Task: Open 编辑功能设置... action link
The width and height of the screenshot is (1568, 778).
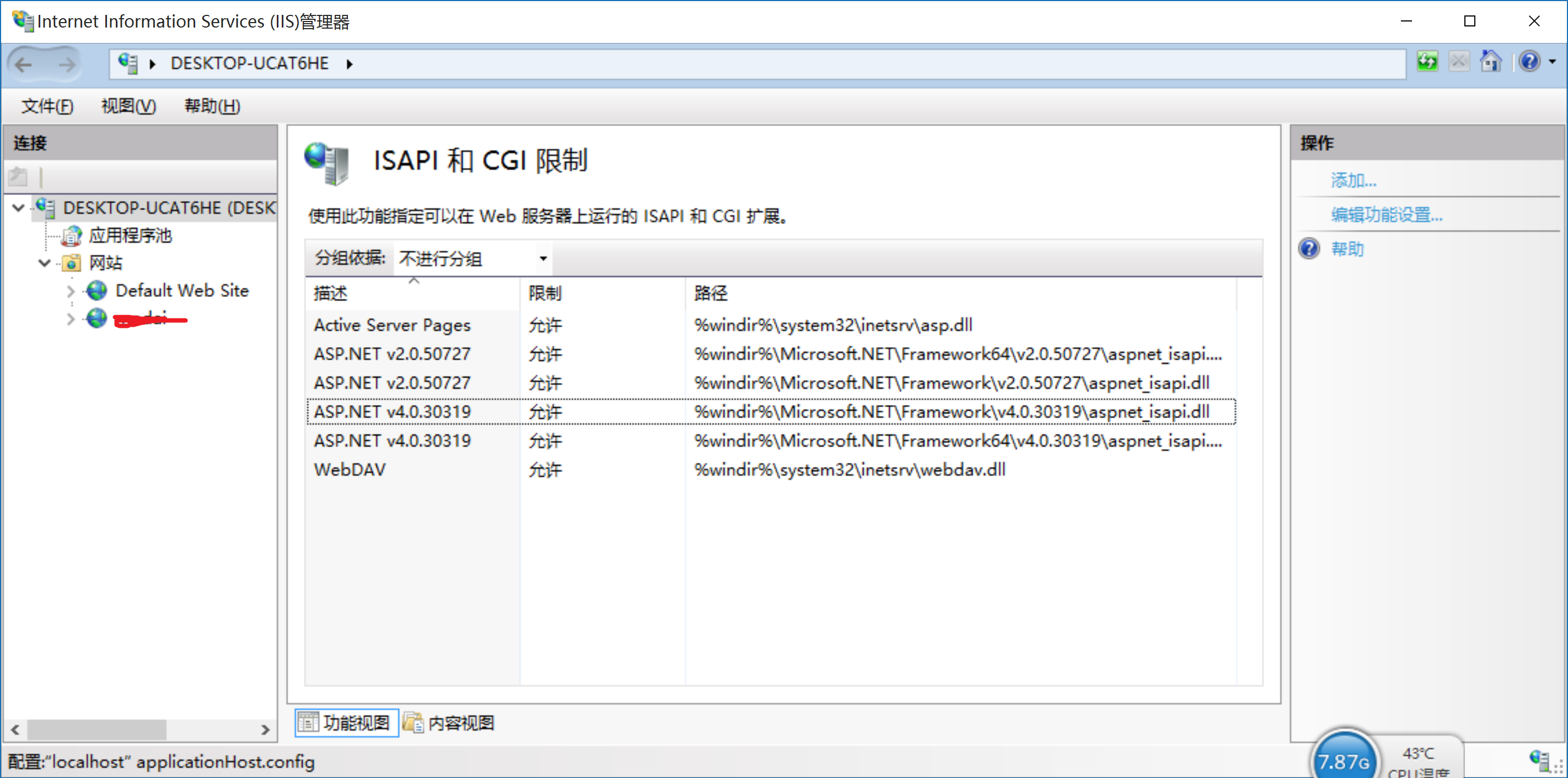Action: point(1387,215)
